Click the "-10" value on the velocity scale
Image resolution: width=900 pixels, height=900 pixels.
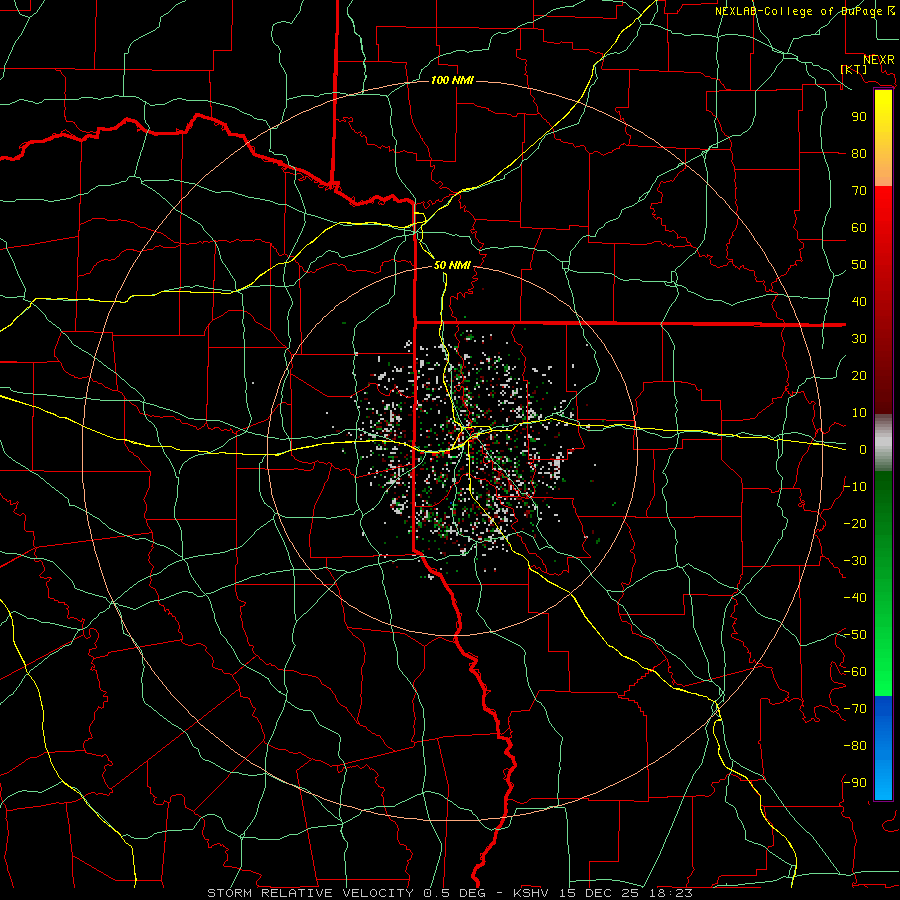855,487
